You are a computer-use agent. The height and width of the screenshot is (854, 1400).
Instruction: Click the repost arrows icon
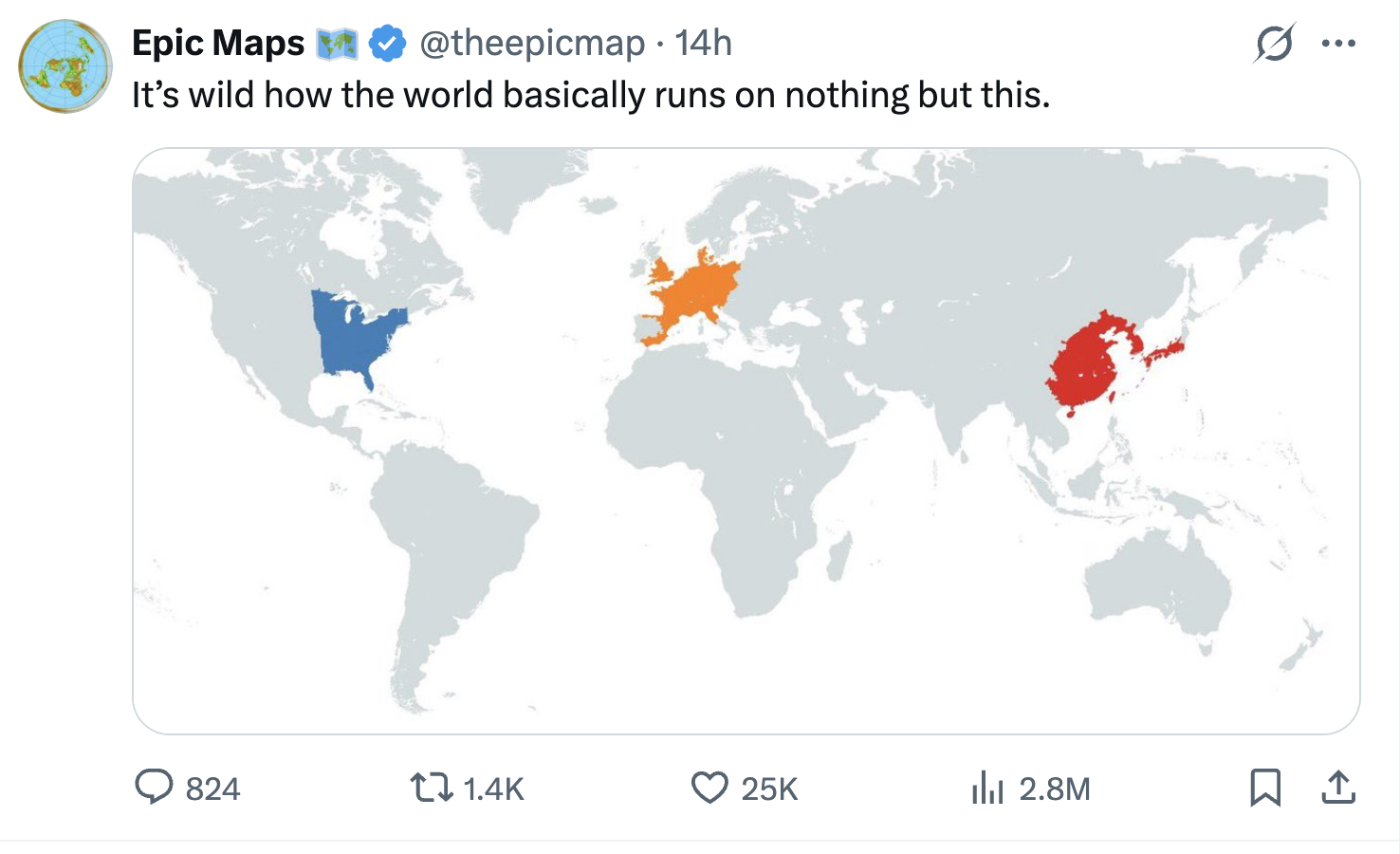pyautogui.click(x=431, y=788)
